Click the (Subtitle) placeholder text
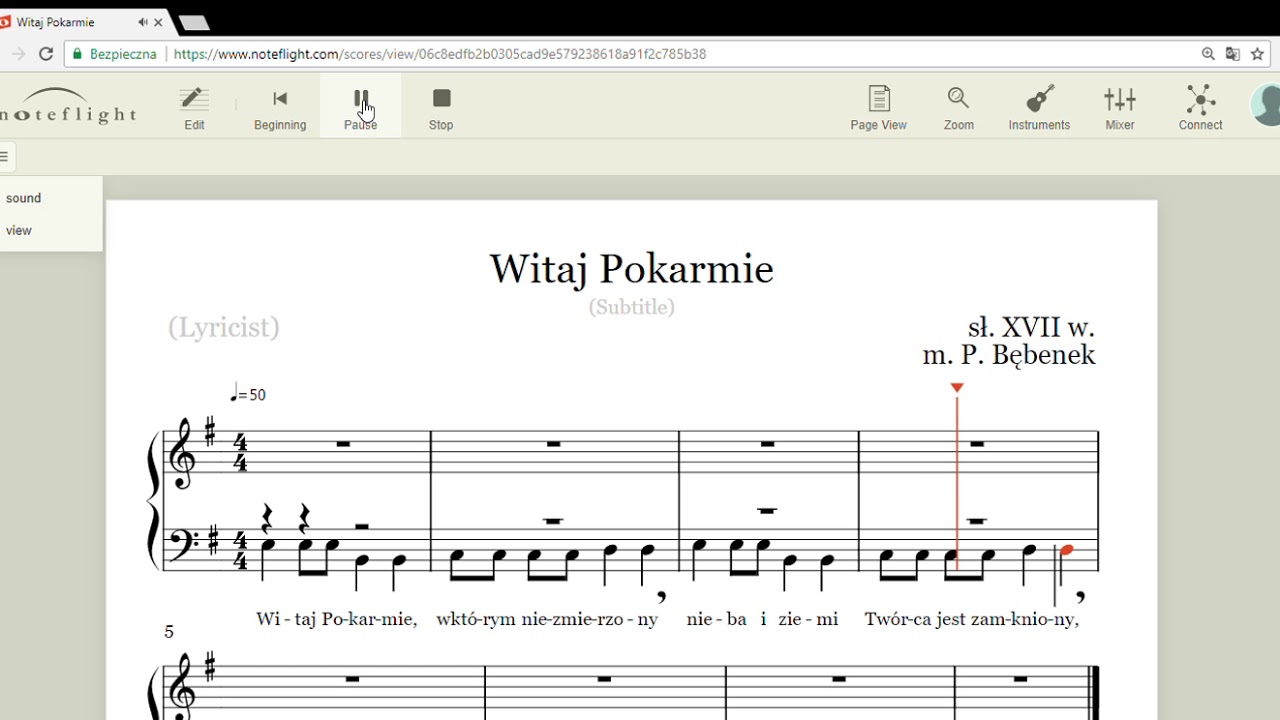Viewport: 1280px width, 720px height. pos(631,307)
